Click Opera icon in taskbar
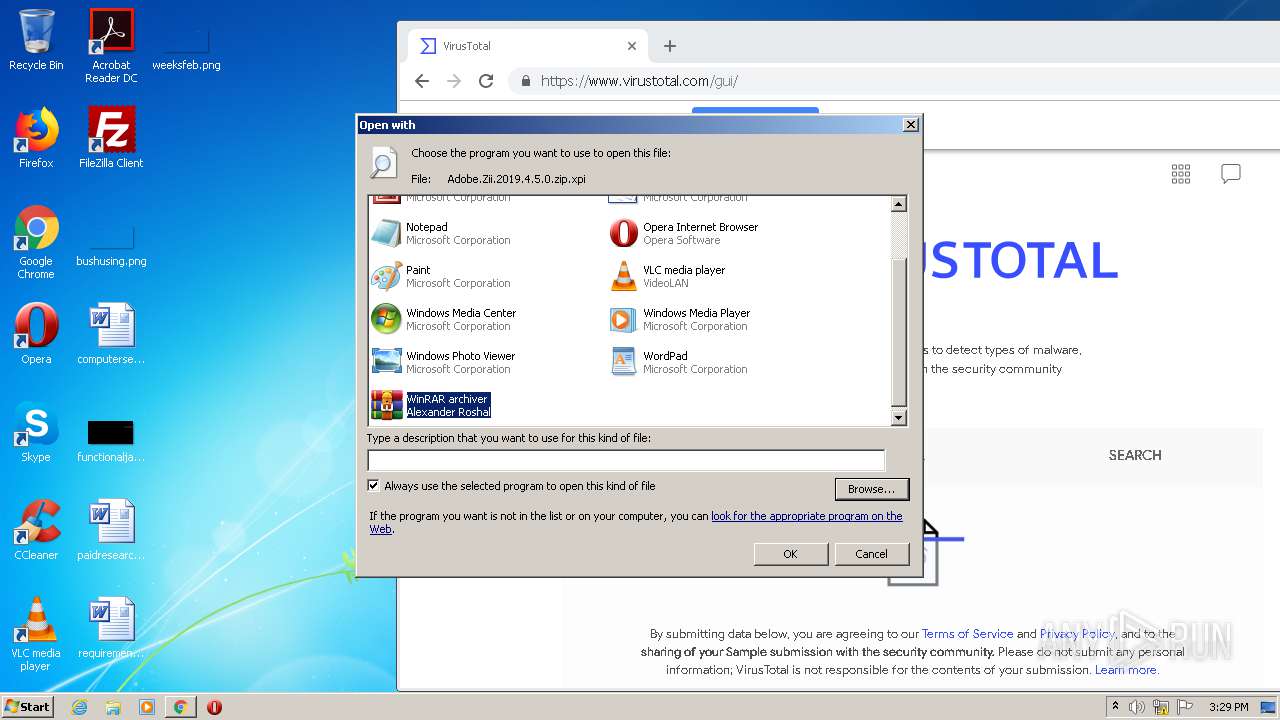 pos(214,707)
